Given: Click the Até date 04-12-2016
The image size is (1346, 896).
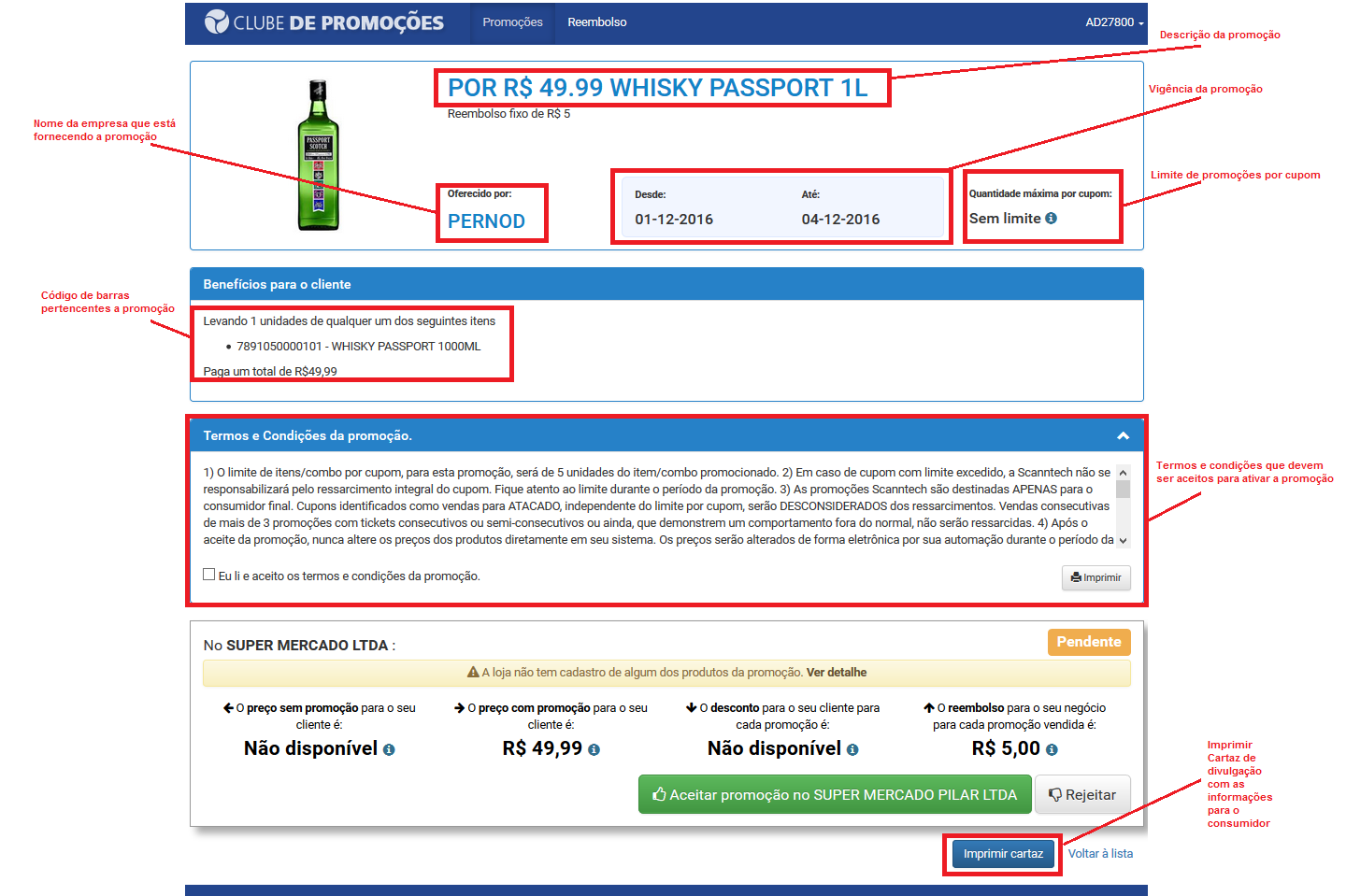Looking at the screenshot, I should pyautogui.click(x=840, y=220).
